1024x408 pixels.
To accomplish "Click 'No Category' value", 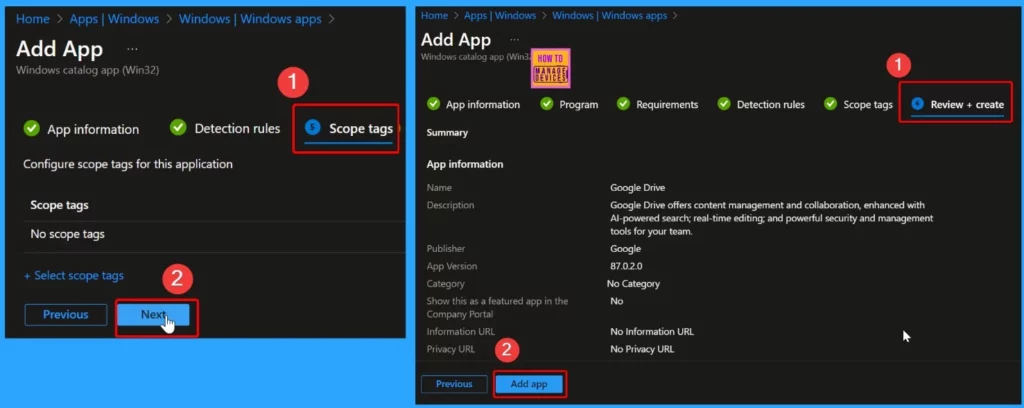I will (x=633, y=284).
